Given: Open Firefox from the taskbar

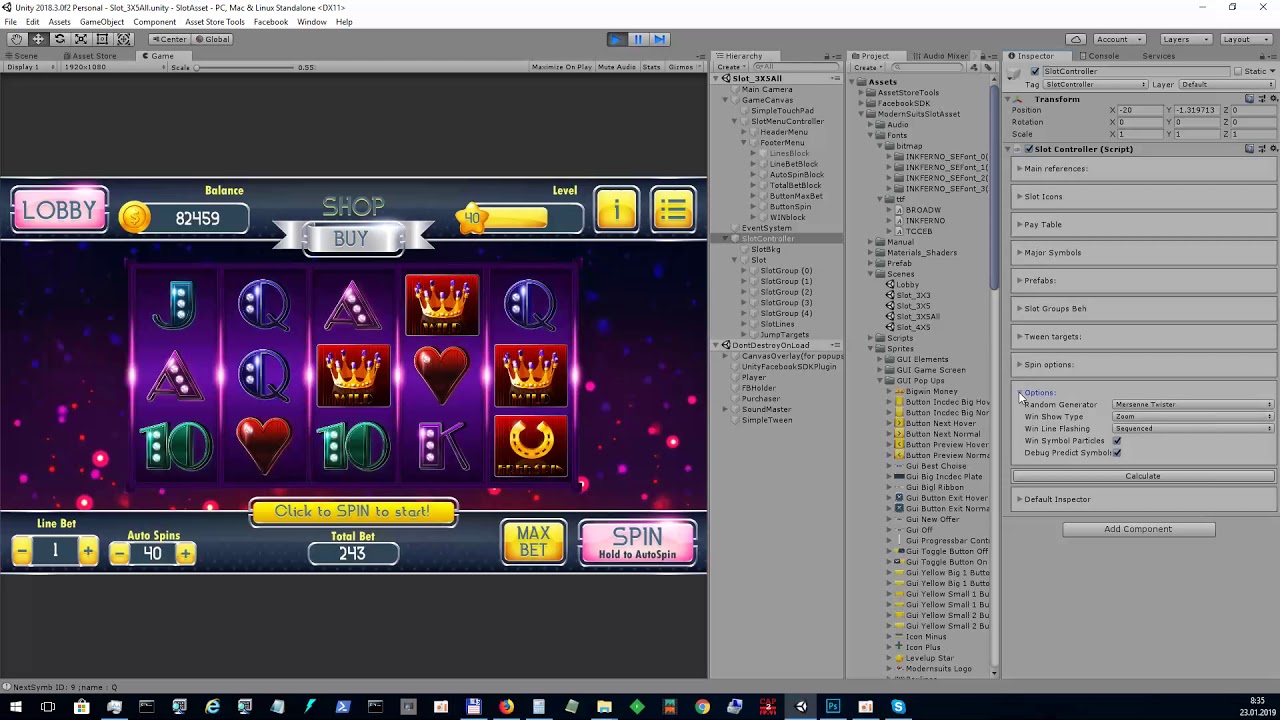Looking at the screenshot, I should pos(506,707).
